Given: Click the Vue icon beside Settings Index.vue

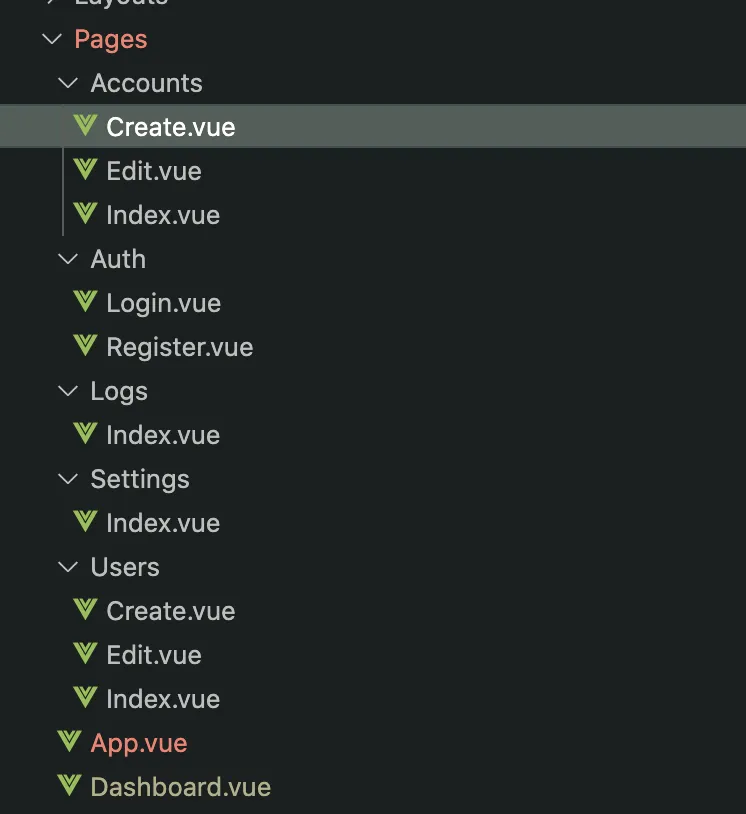Looking at the screenshot, I should [85, 523].
